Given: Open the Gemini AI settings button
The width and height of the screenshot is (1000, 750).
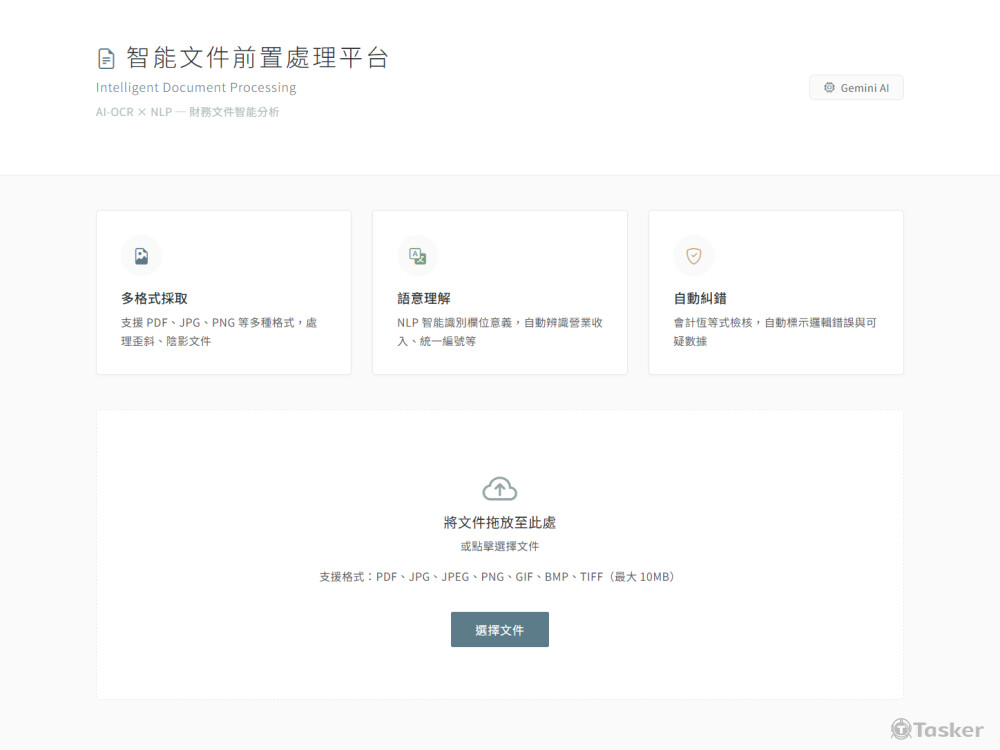Looking at the screenshot, I should 856,88.
